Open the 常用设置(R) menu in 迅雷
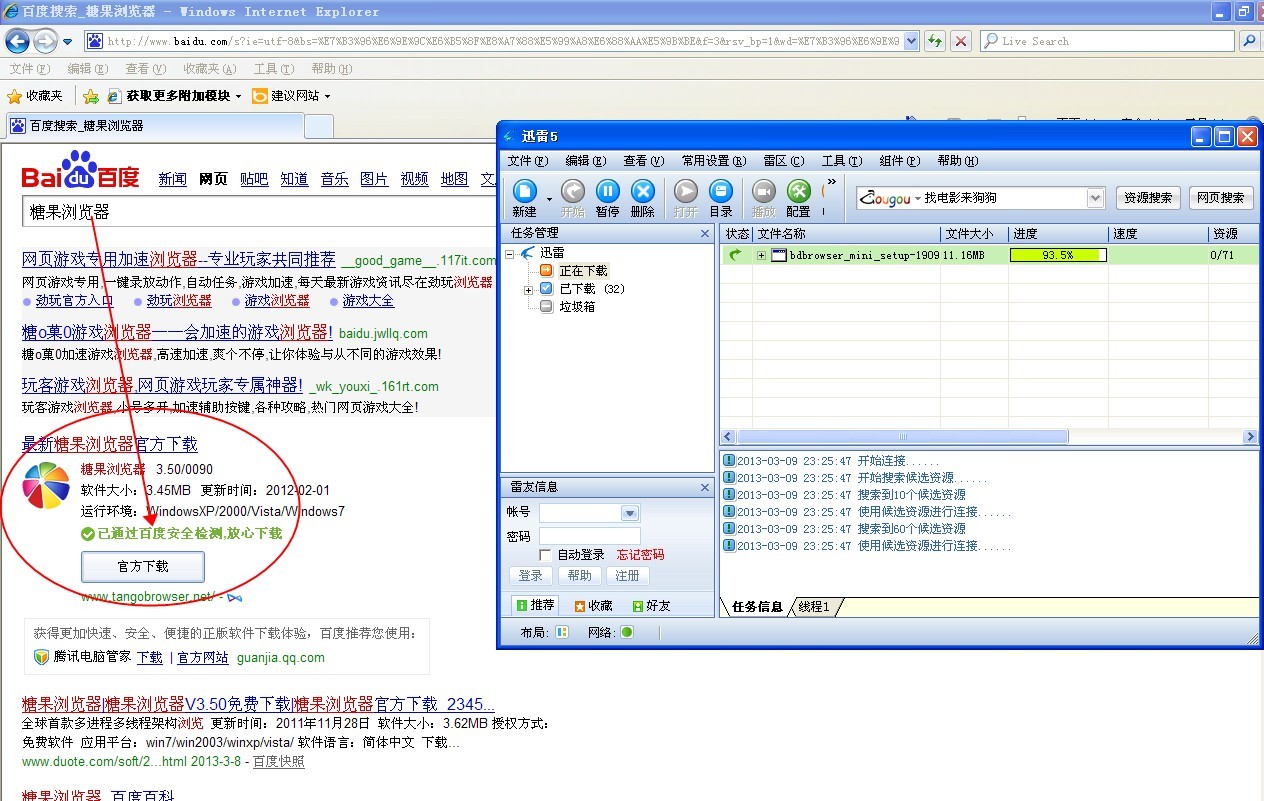The image size is (1264, 801). click(714, 161)
